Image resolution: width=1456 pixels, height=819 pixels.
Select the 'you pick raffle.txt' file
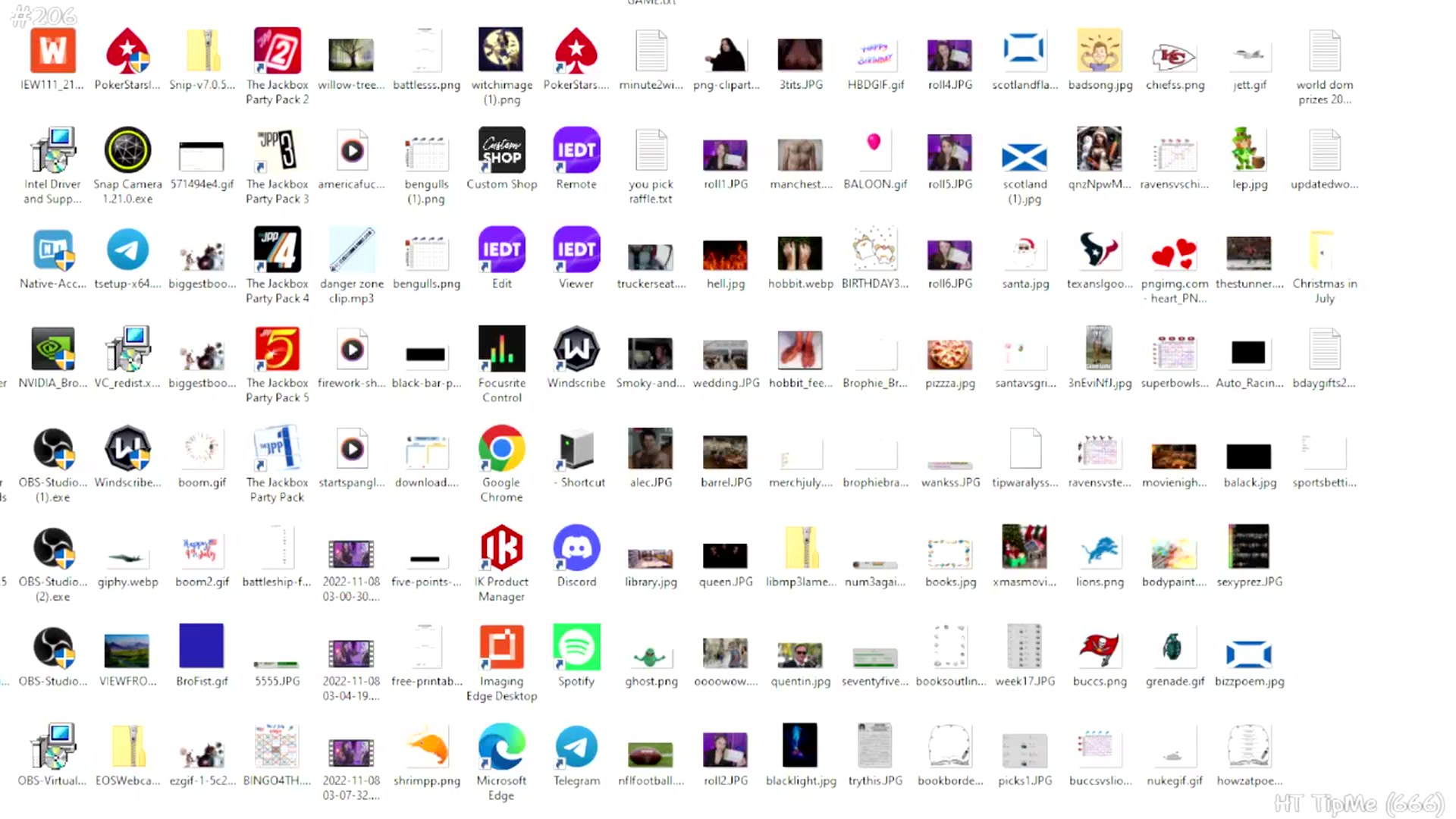click(x=651, y=150)
